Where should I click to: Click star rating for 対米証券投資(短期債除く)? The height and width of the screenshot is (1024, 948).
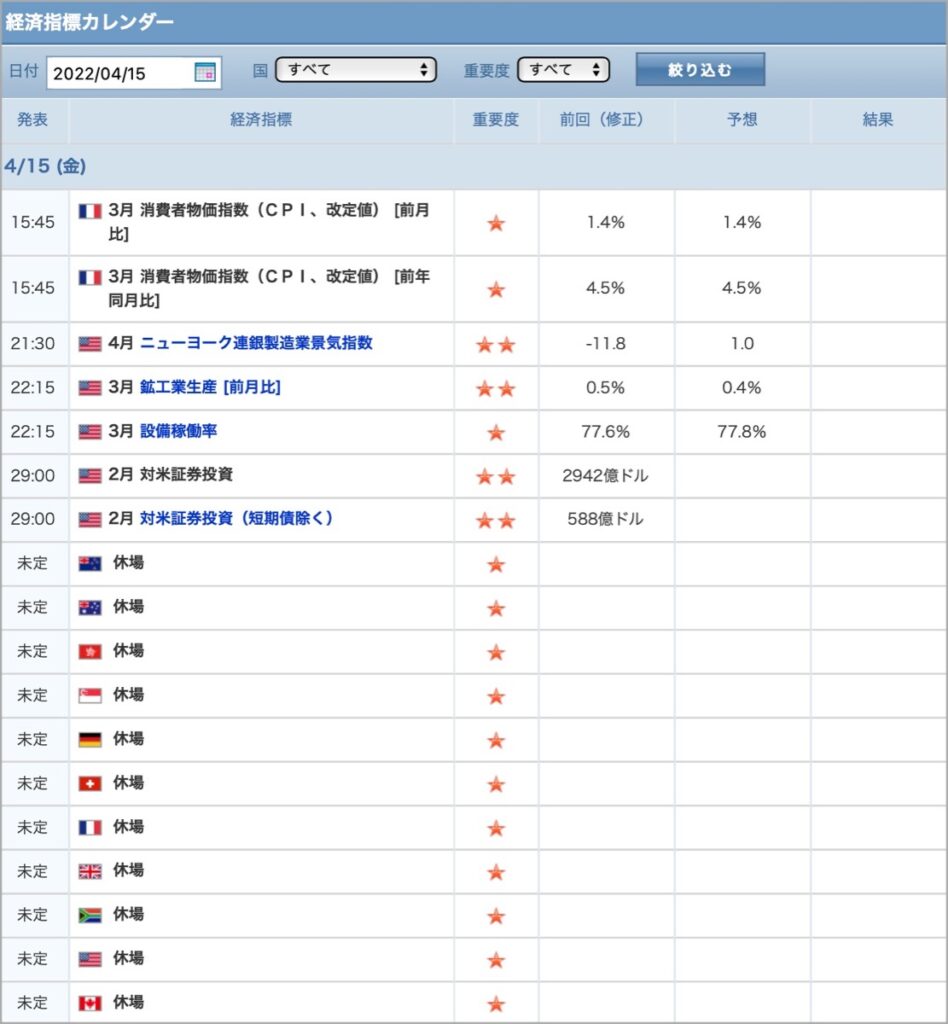pyautogui.click(x=496, y=520)
